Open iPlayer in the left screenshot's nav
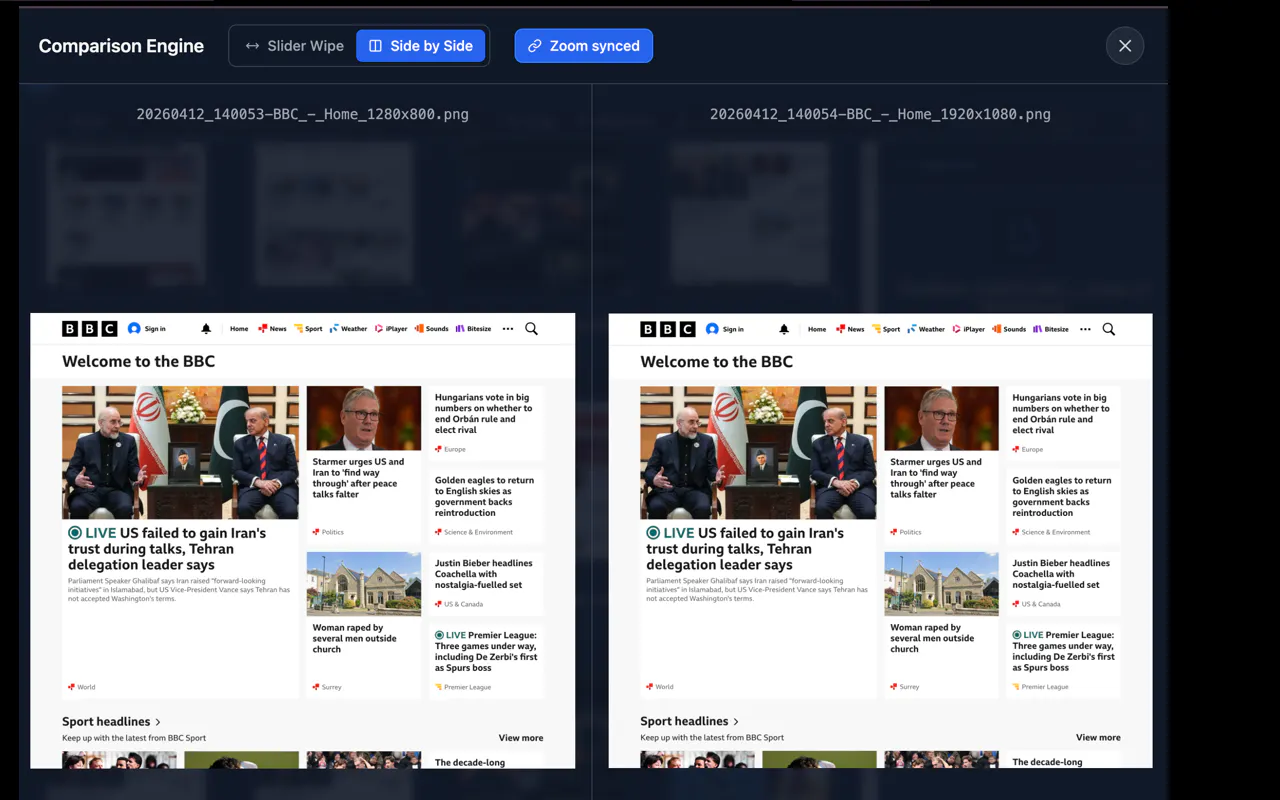 click(391, 329)
